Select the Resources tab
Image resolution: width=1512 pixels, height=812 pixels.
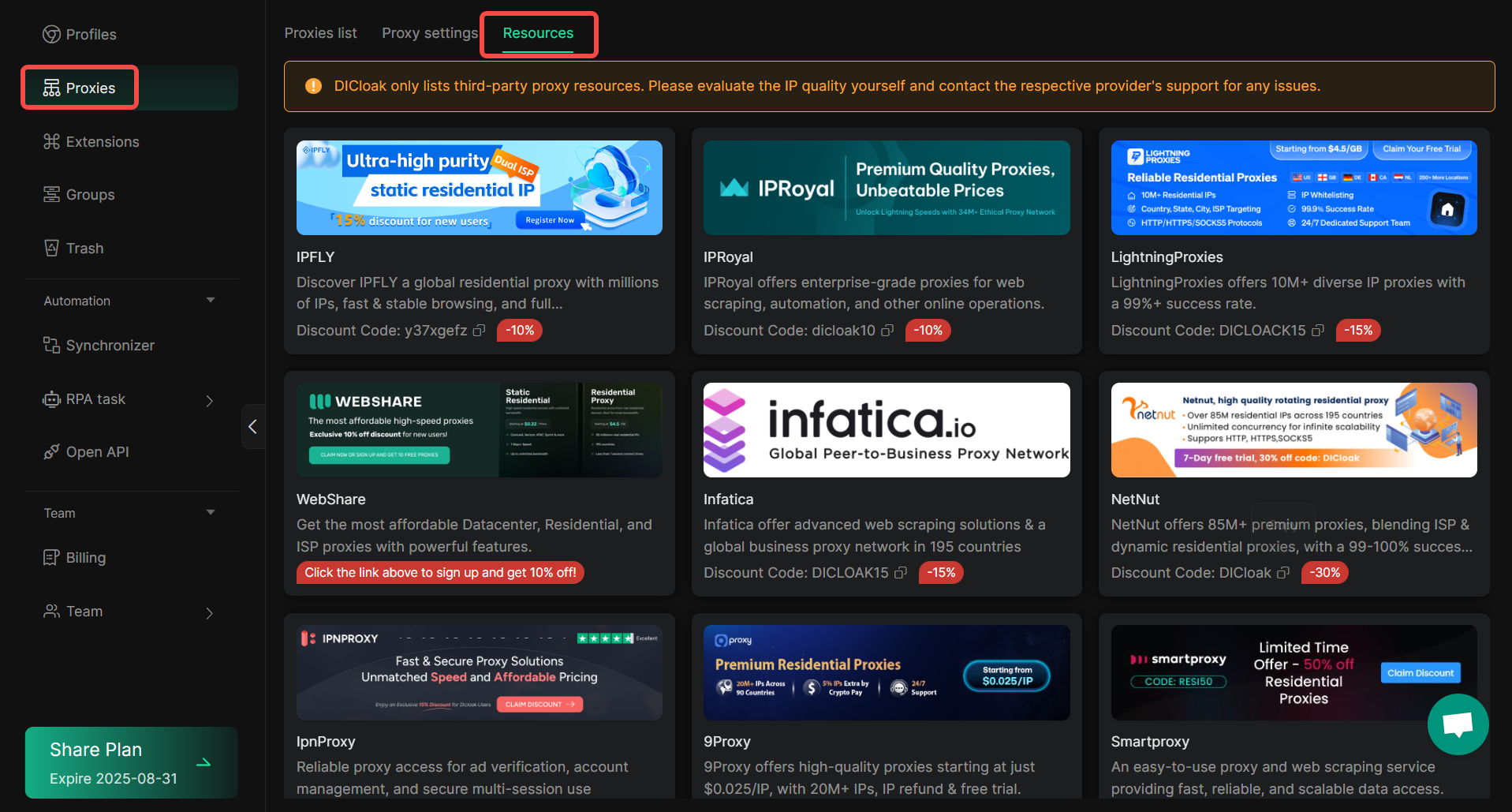point(539,33)
